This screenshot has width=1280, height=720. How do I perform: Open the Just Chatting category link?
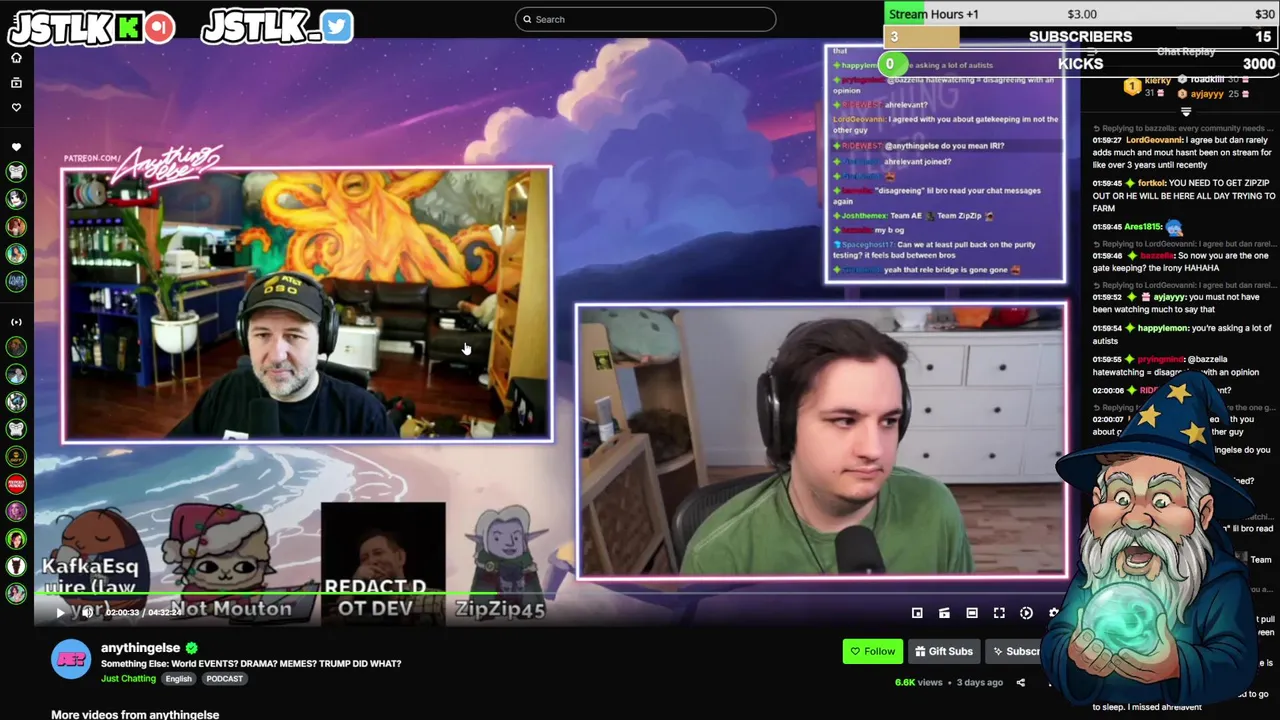coord(128,679)
